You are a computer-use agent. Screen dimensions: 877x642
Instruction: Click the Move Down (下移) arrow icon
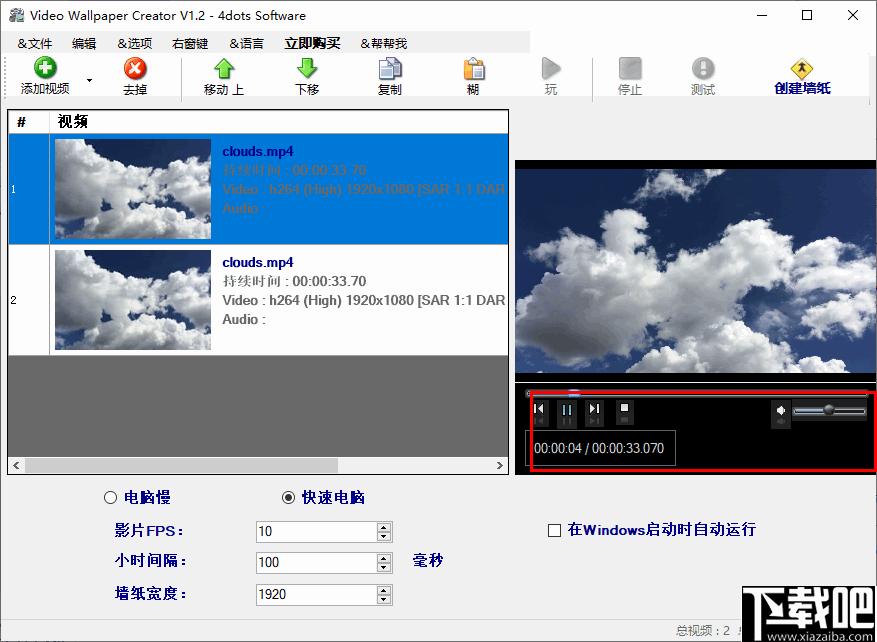[x=307, y=69]
